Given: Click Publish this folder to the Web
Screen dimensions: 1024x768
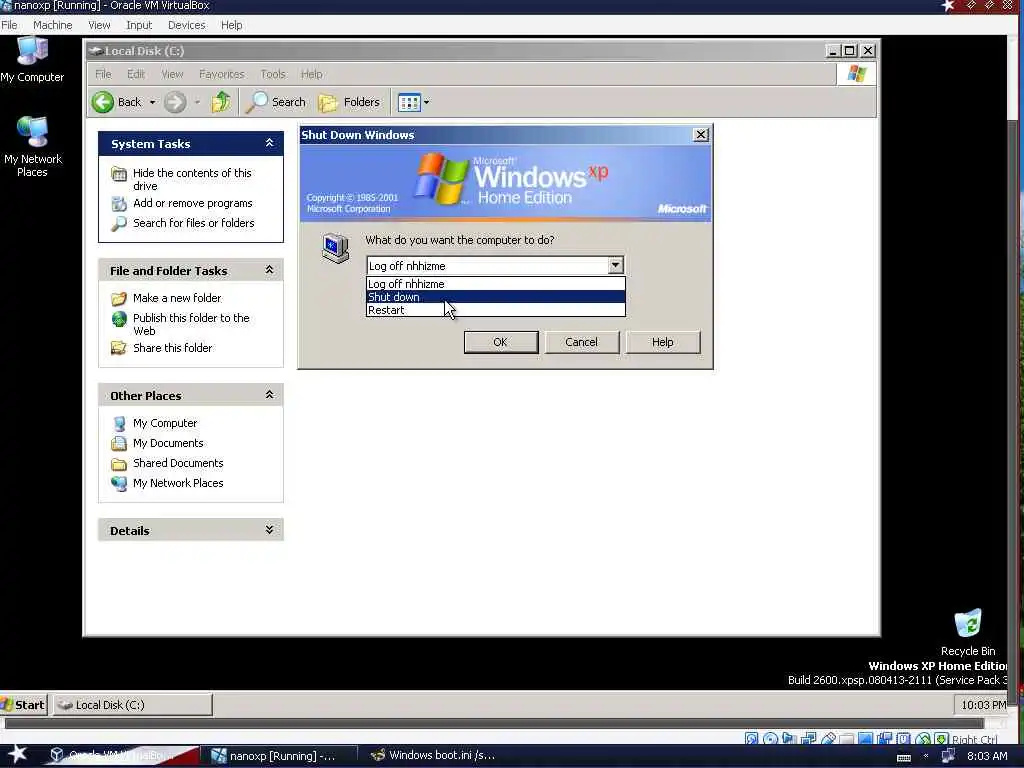Looking at the screenshot, I should tap(191, 324).
